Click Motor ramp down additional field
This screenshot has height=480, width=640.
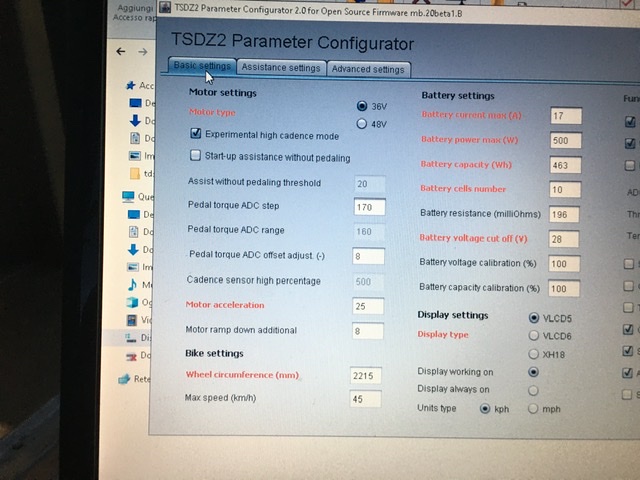pyautogui.click(x=367, y=331)
